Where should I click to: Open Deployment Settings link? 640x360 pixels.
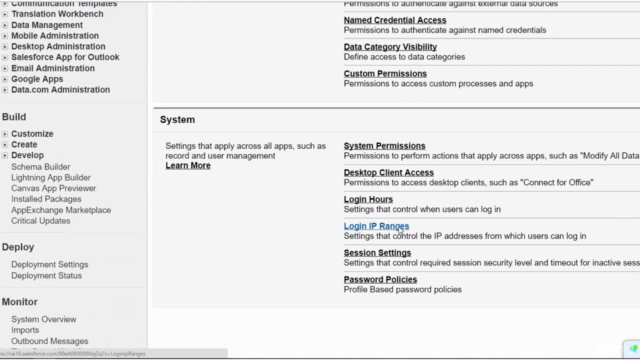click(50, 264)
